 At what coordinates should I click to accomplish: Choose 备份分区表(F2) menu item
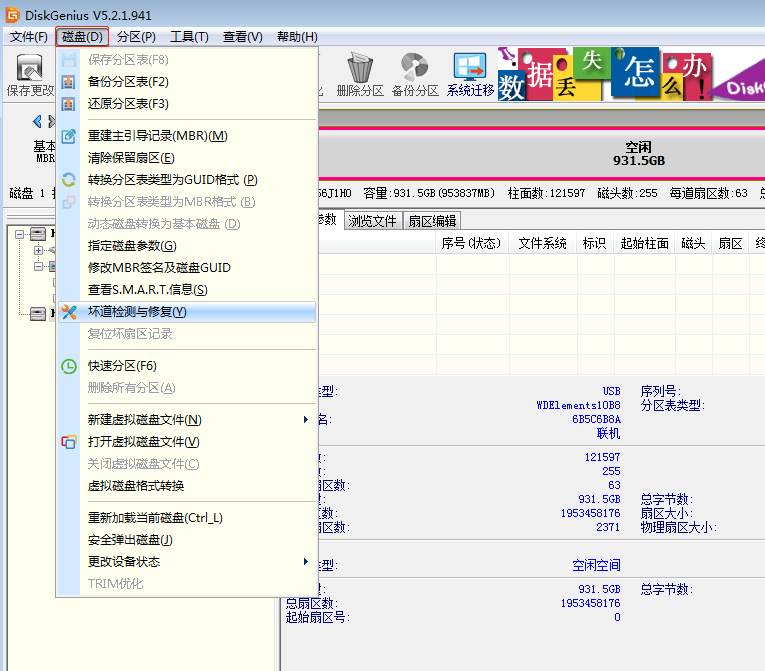coord(187,82)
